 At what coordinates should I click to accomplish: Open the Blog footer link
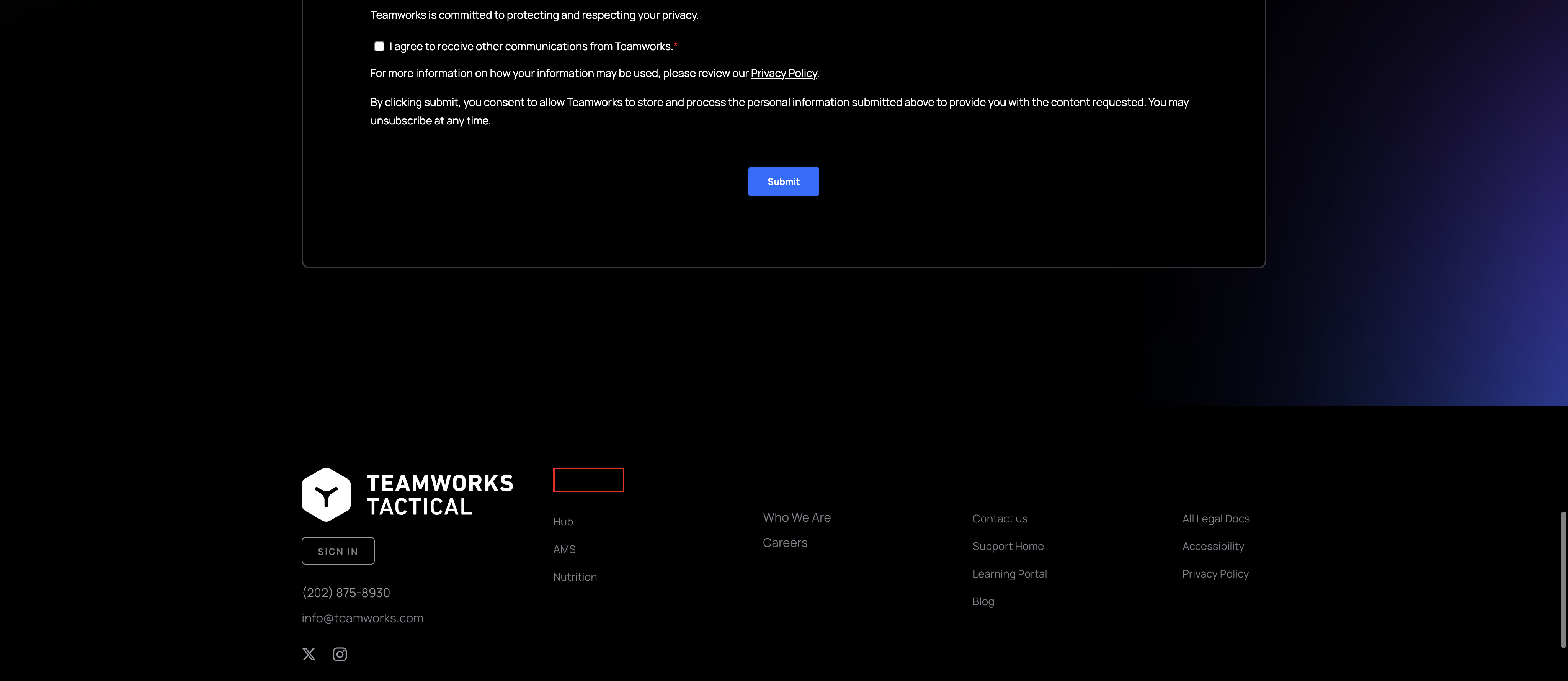983,601
